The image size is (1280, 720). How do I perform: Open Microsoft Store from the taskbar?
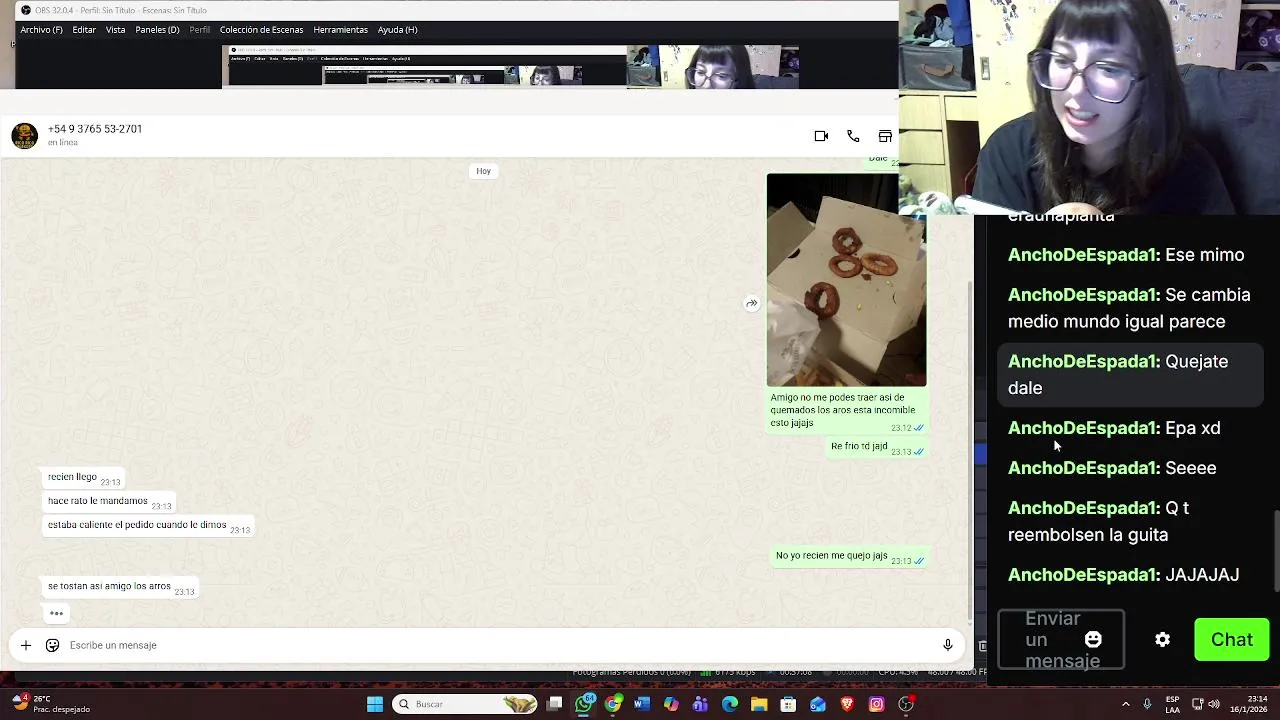[788, 704]
